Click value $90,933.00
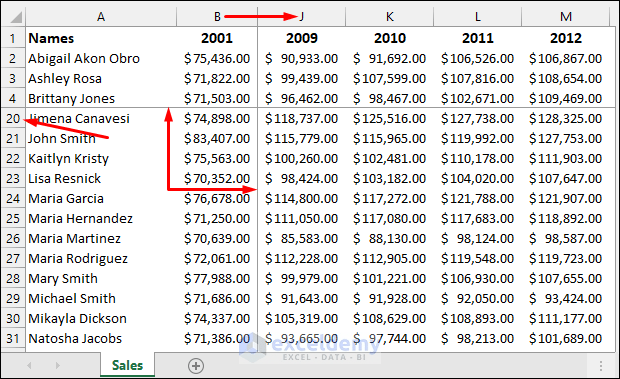The image size is (620, 379). [301, 58]
